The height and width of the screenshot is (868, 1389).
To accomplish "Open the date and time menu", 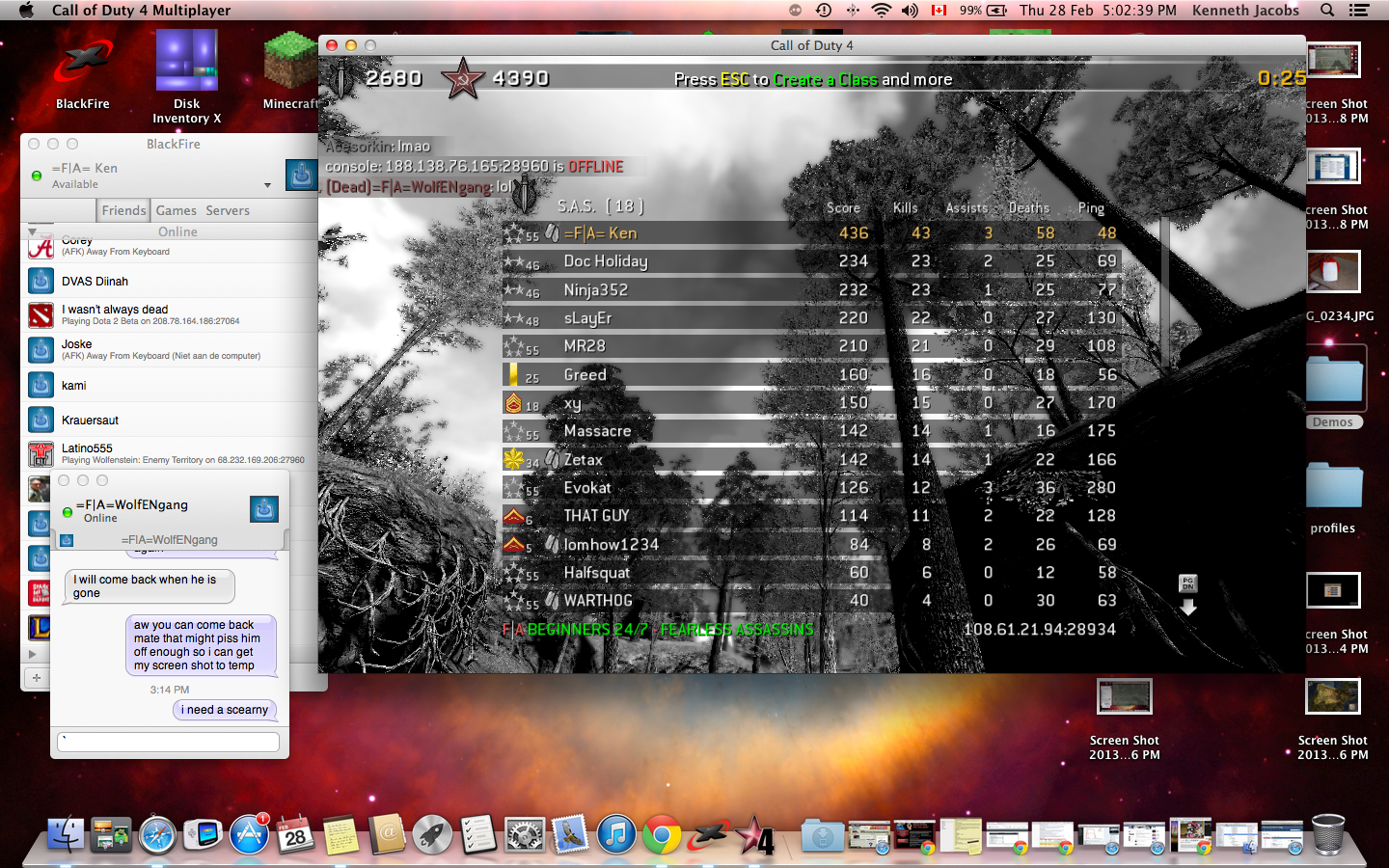I will coord(1098,11).
